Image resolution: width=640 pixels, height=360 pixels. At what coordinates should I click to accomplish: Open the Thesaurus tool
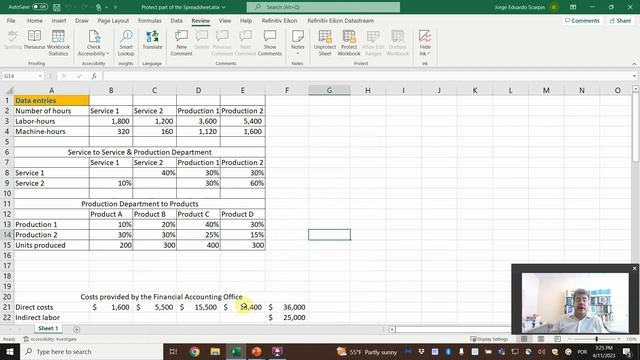pyautogui.click(x=34, y=40)
